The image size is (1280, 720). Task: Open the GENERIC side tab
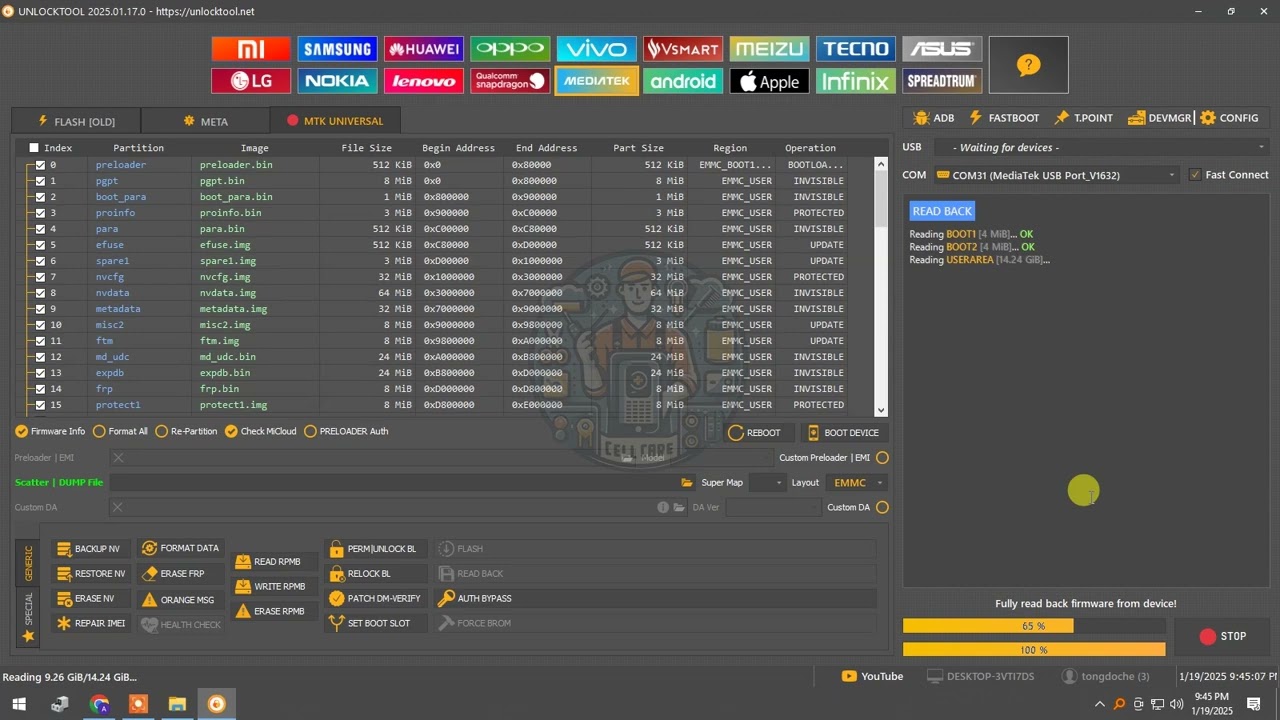click(x=28, y=563)
